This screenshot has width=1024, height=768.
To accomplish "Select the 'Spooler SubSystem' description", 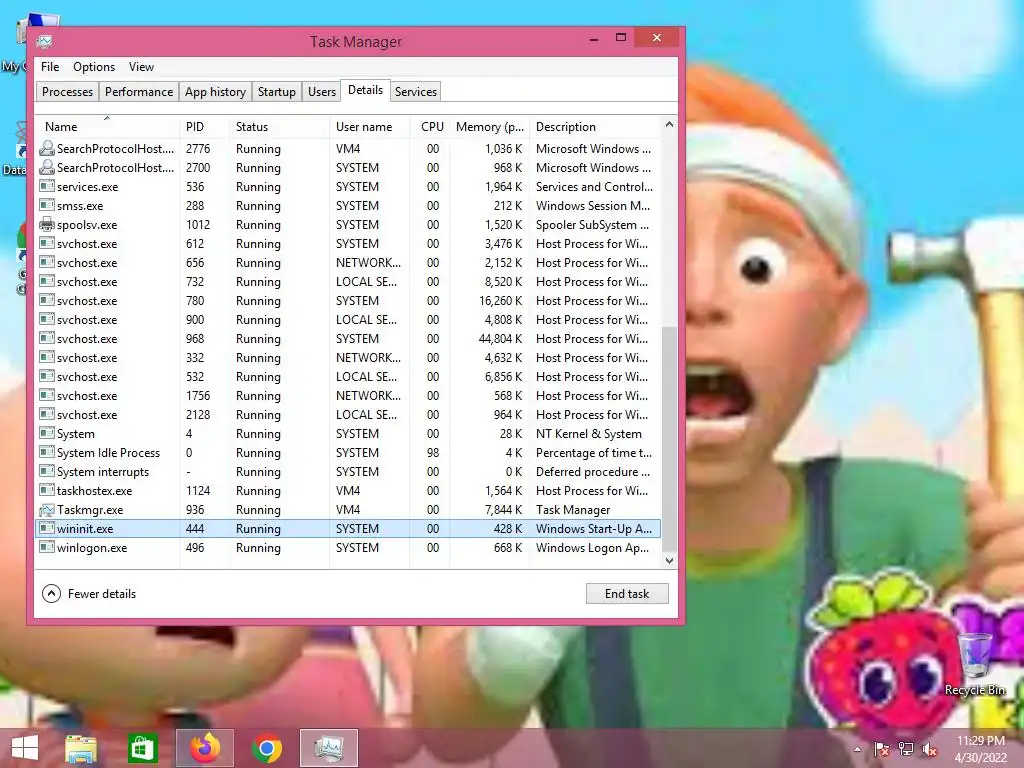I will click(592, 225).
